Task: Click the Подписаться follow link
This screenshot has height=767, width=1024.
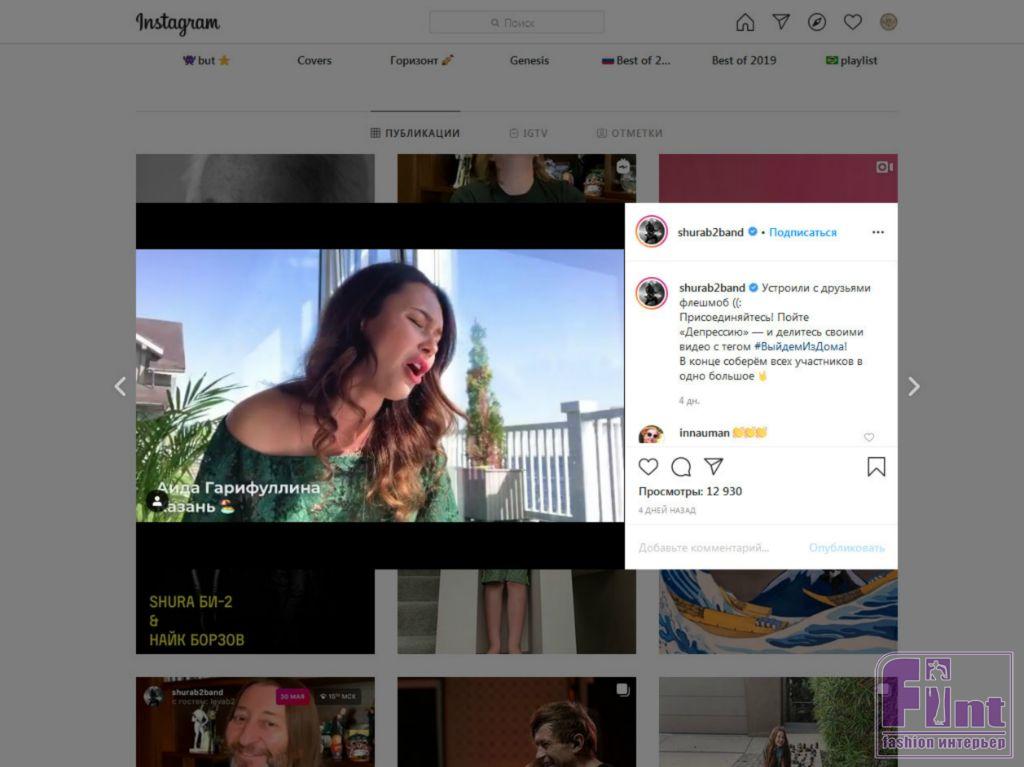Action: tap(802, 232)
